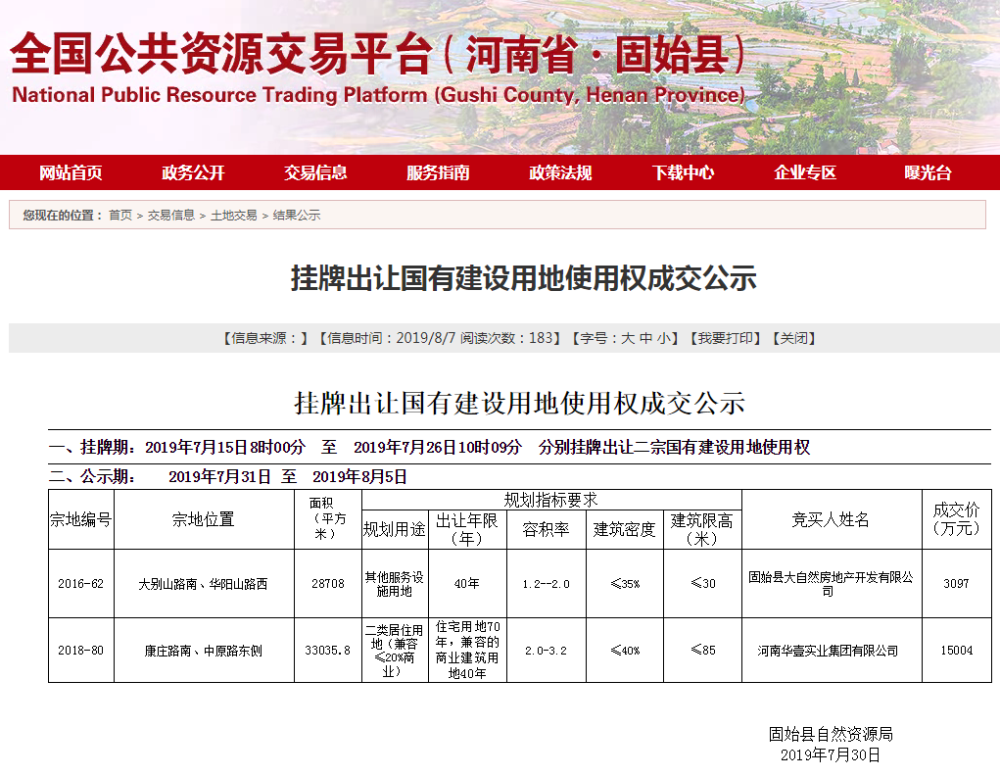The height and width of the screenshot is (777, 1000).
Task: Click the 其他服务设施用地 planning use cell
Action: [394, 584]
